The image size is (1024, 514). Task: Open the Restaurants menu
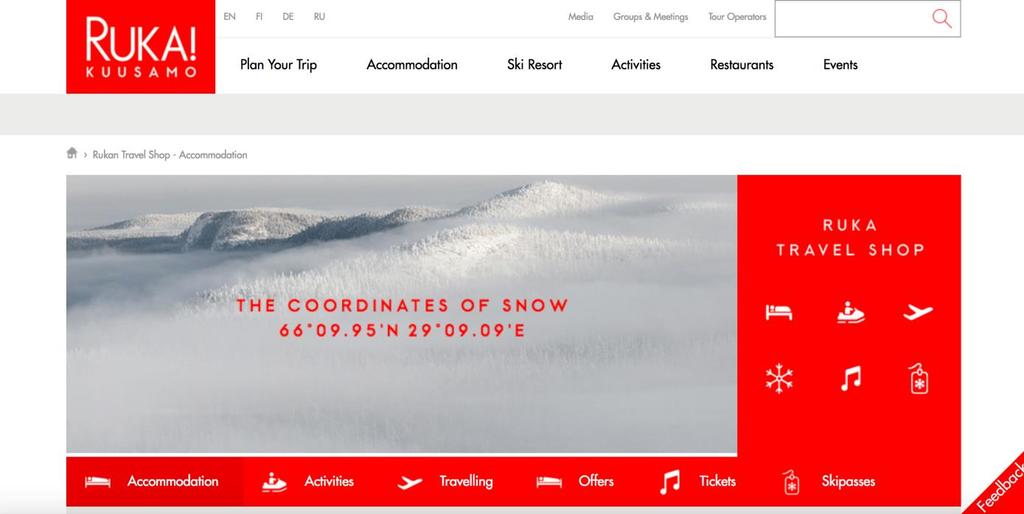741,65
